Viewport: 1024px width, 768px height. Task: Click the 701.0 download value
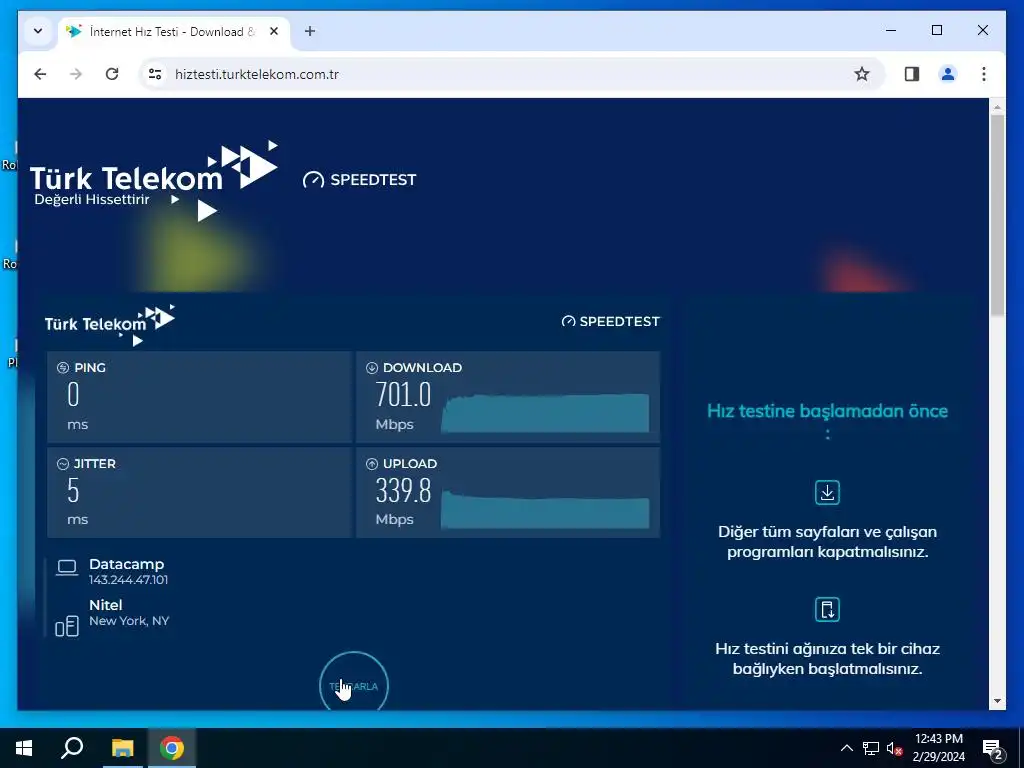tap(403, 394)
